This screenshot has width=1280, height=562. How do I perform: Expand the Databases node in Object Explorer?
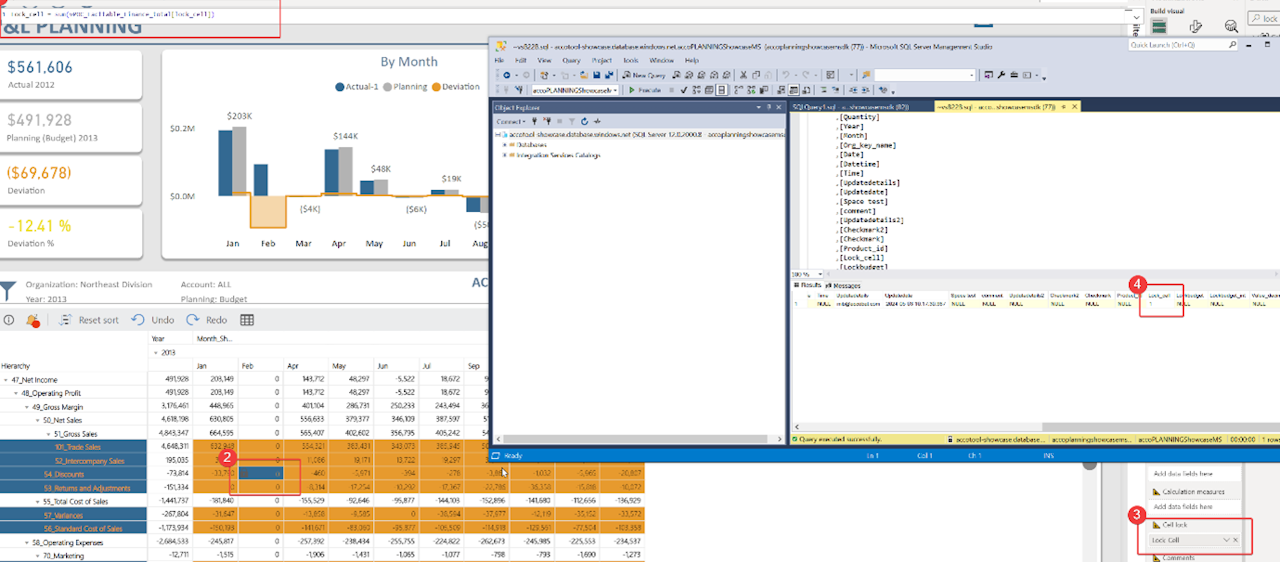pyautogui.click(x=505, y=144)
